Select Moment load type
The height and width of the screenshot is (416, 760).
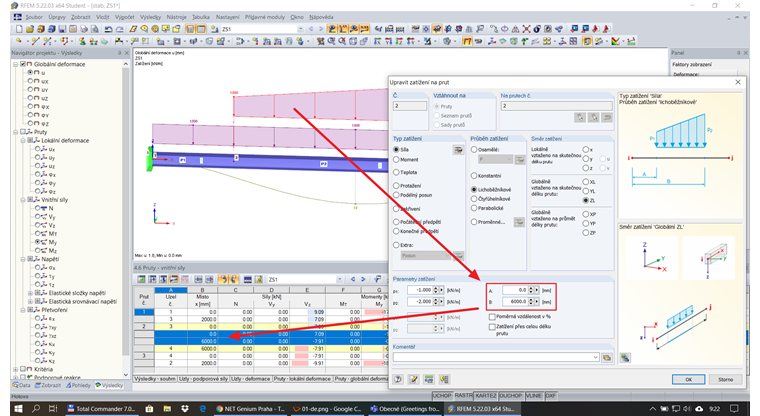[396, 160]
